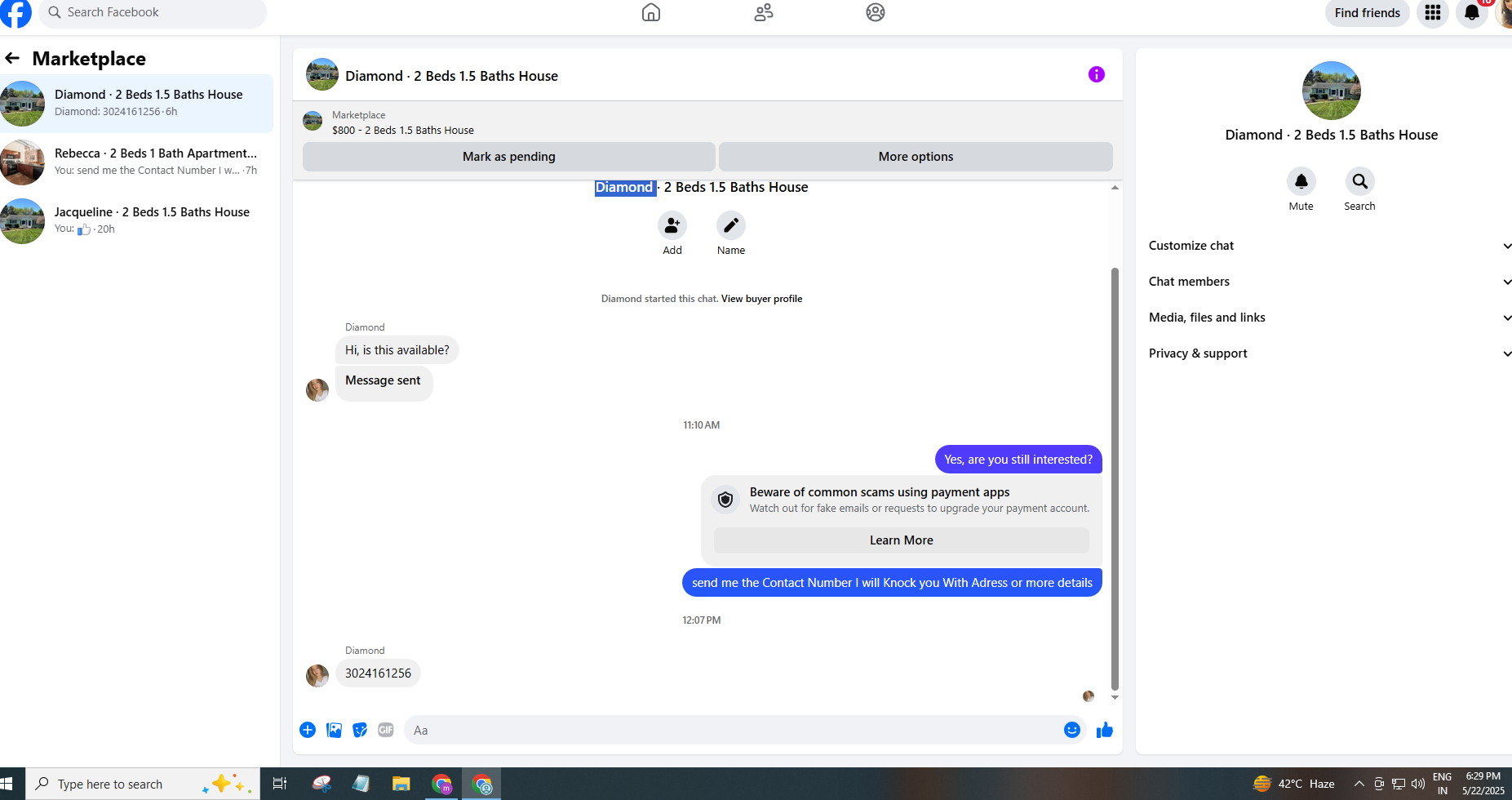Image resolution: width=1512 pixels, height=800 pixels.
Task: Click the house thumbnail in chat header
Action: (322, 74)
